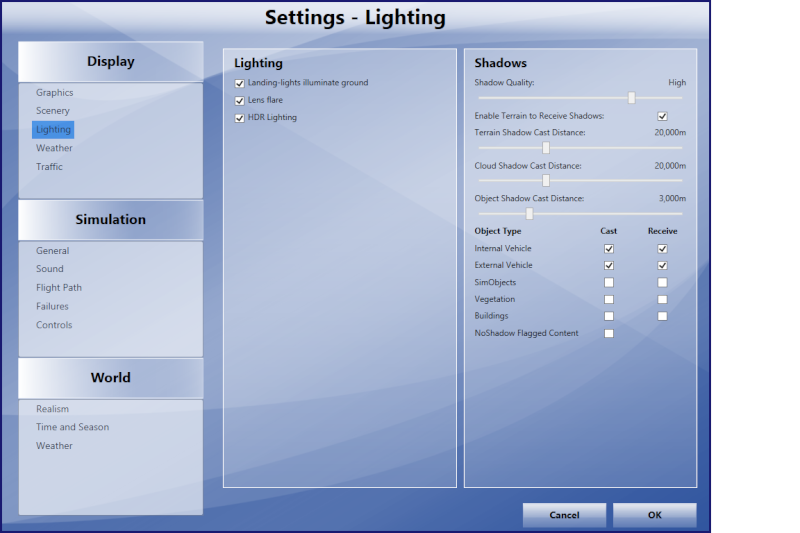Enable SimObjects Cast shadows
Viewport: 800px width, 533px height.
click(x=609, y=283)
